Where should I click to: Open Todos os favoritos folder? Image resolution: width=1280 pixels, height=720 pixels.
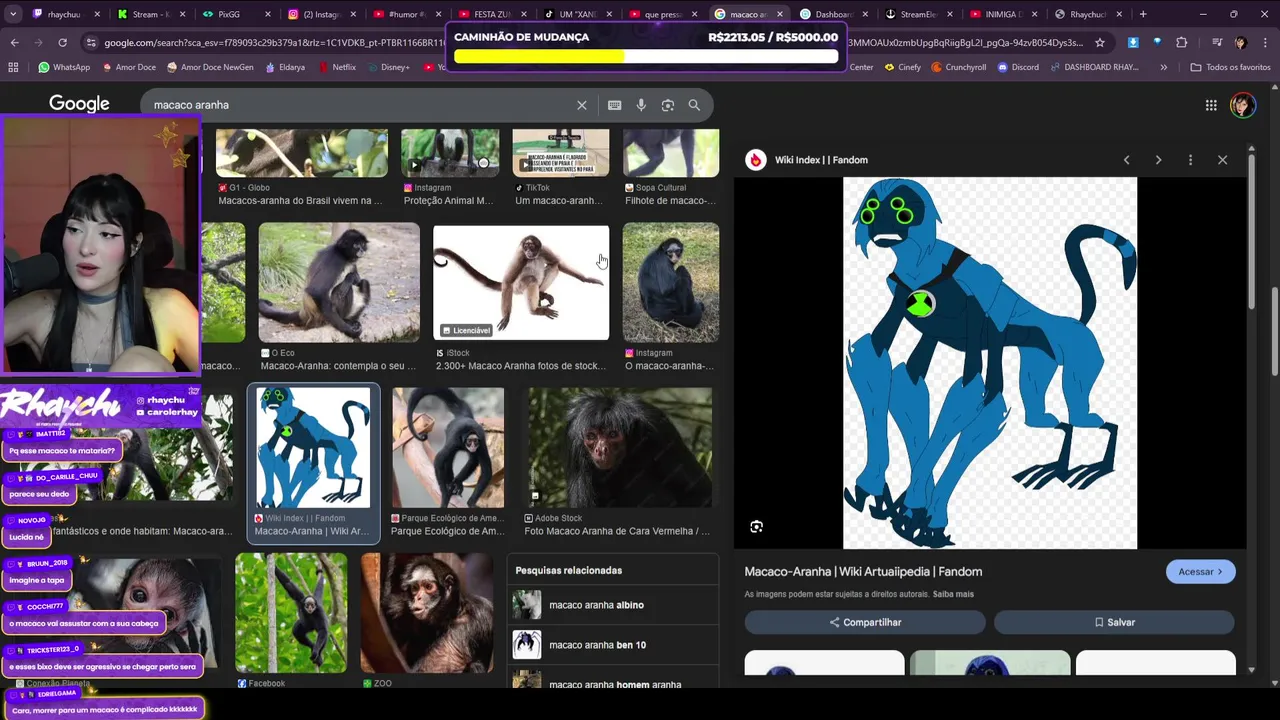click(x=1230, y=67)
